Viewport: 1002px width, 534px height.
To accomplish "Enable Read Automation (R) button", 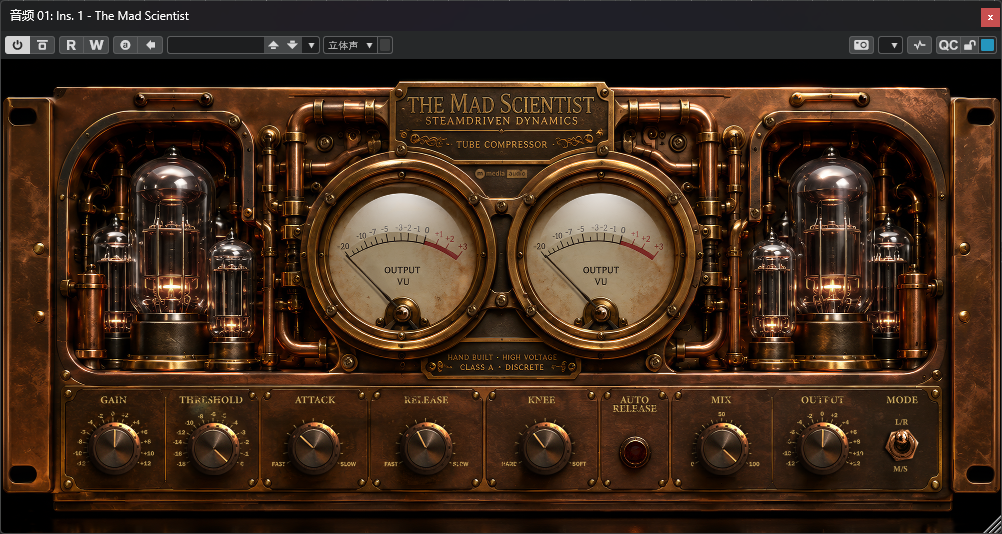I will [71, 45].
